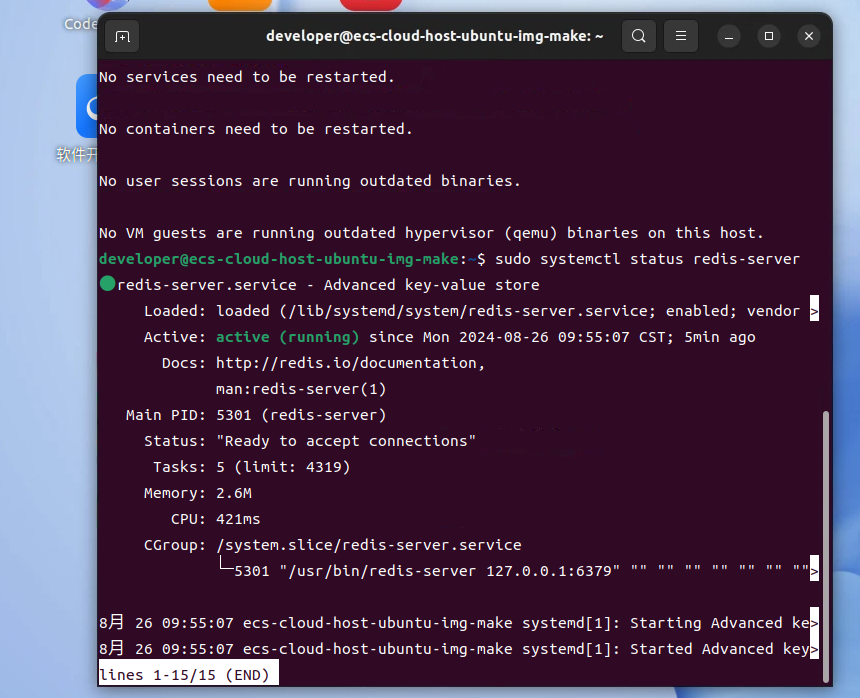Screen dimensions: 860x698
Task: Maximize the terminal window
Action: click(x=769, y=36)
